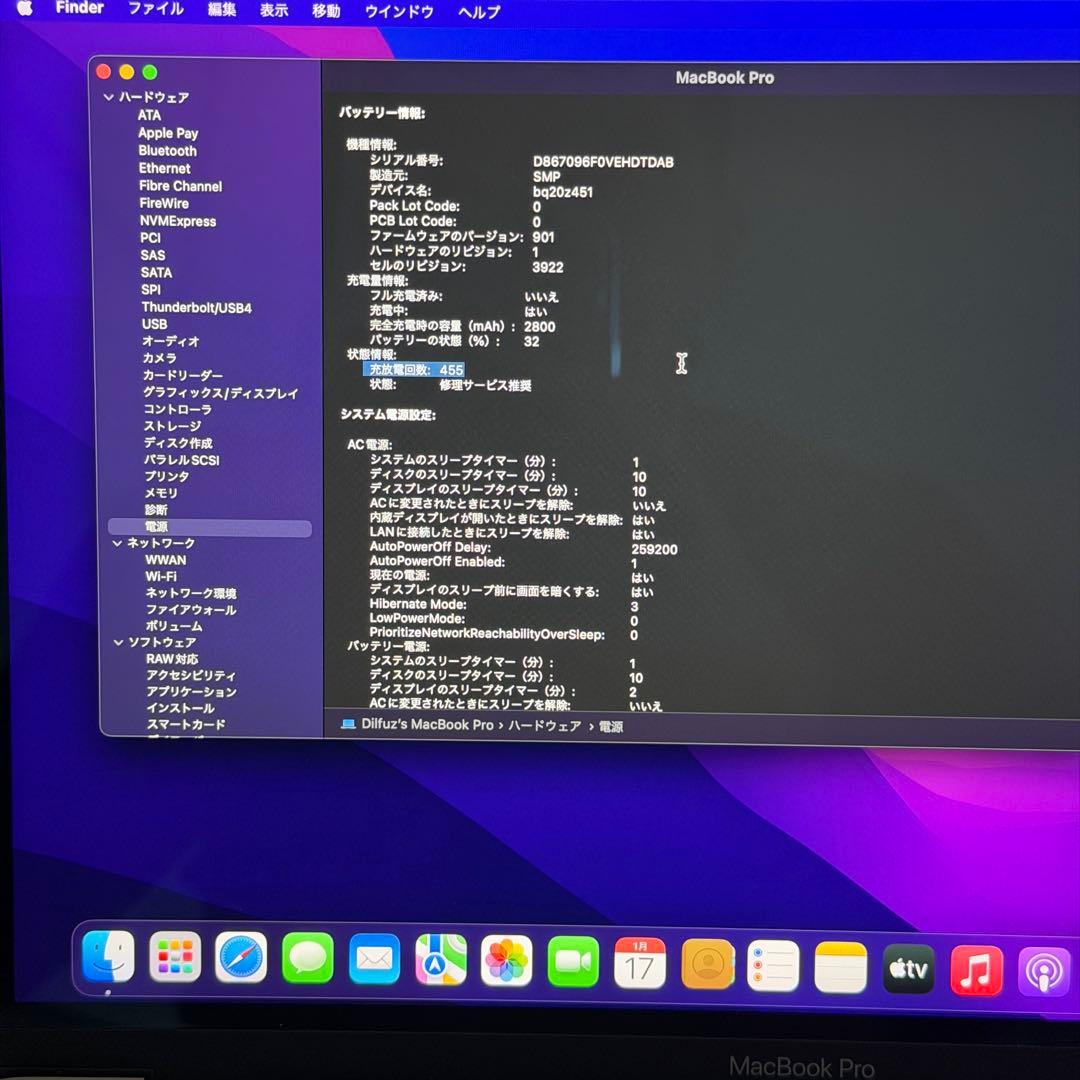Select Wi-Fi in the sidebar
The width and height of the screenshot is (1080, 1080).
pyautogui.click(x=162, y=576)
